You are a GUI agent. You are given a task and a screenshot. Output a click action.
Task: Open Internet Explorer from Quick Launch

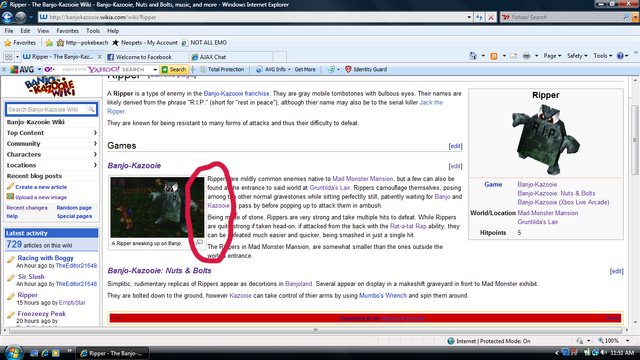tap(45, 353)
